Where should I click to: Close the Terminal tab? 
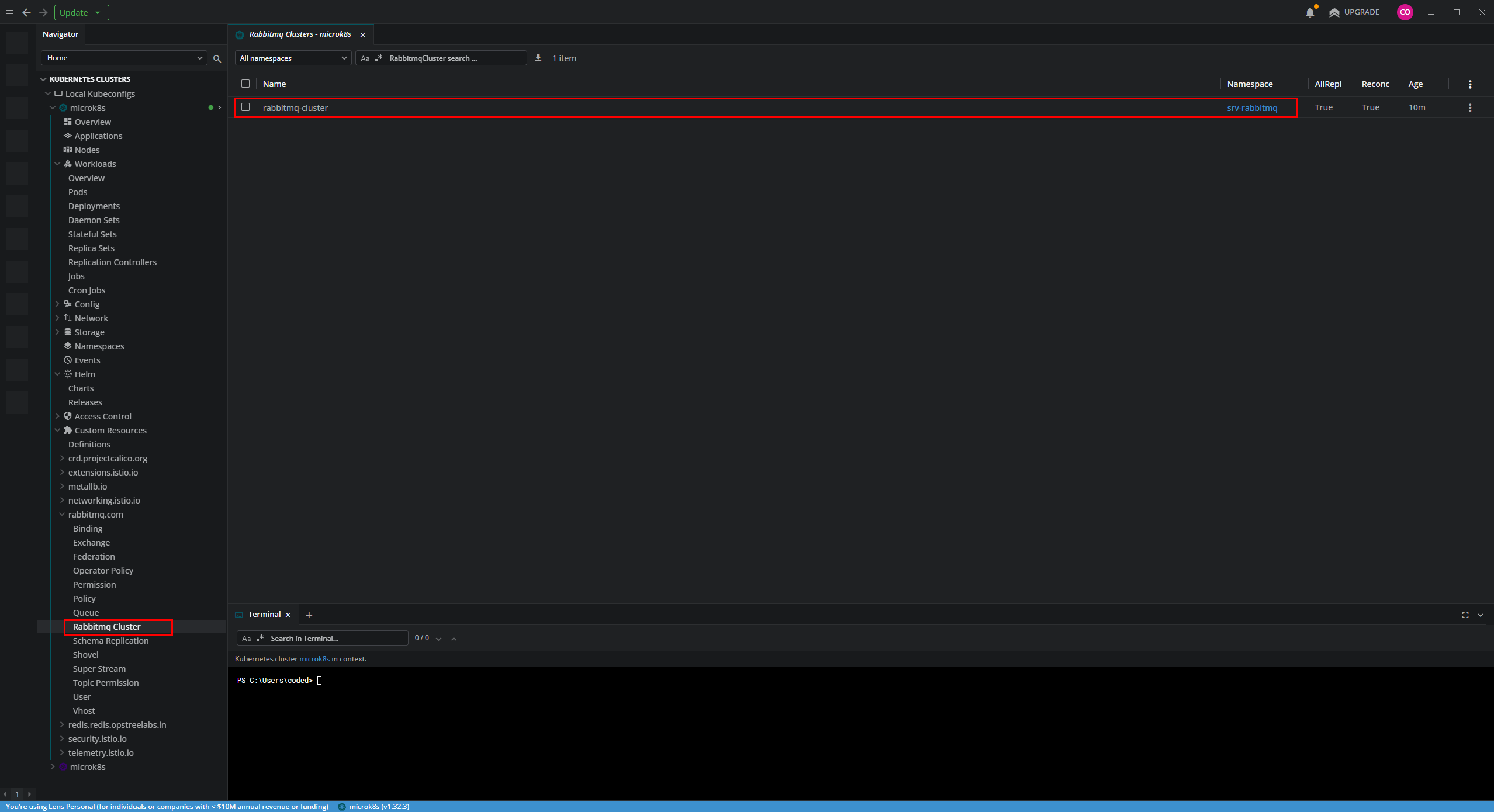[288, 615]
